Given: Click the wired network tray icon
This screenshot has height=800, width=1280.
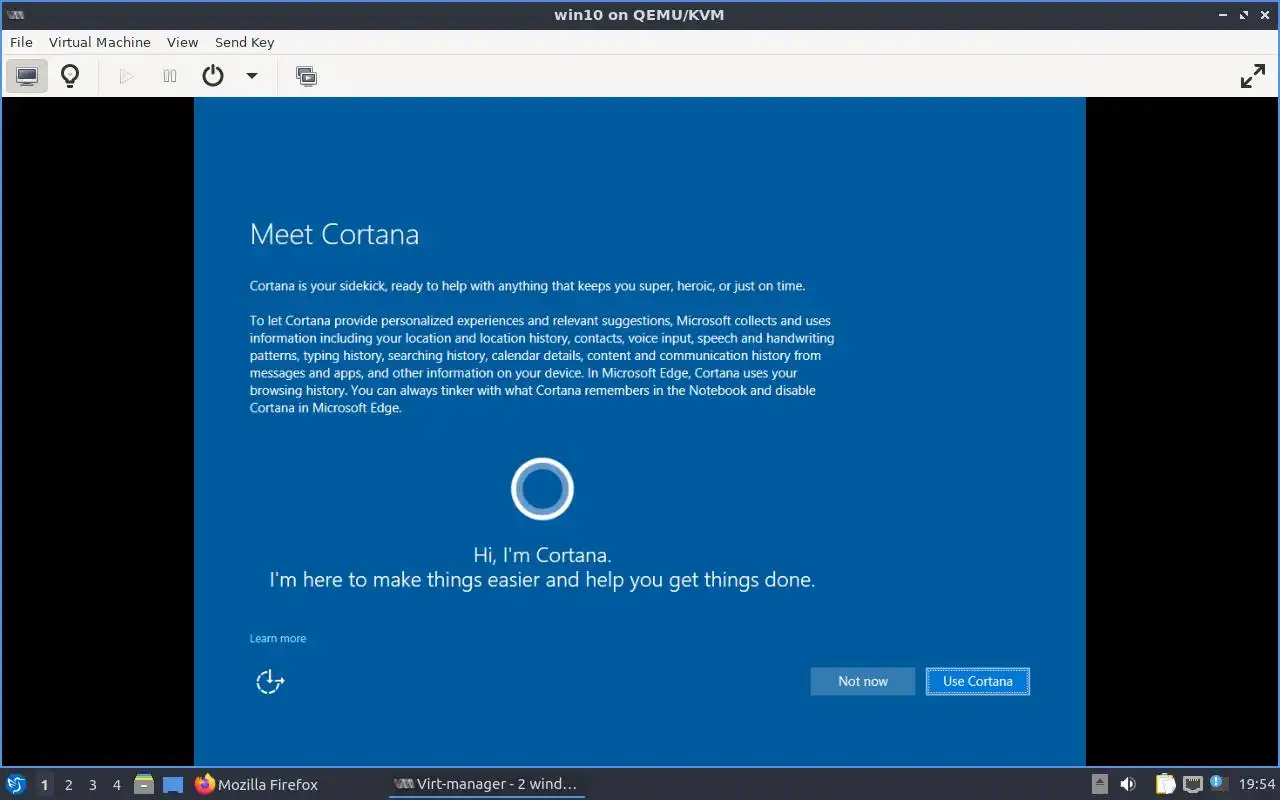Looking at the screenshot, I should click(1192, 784).
